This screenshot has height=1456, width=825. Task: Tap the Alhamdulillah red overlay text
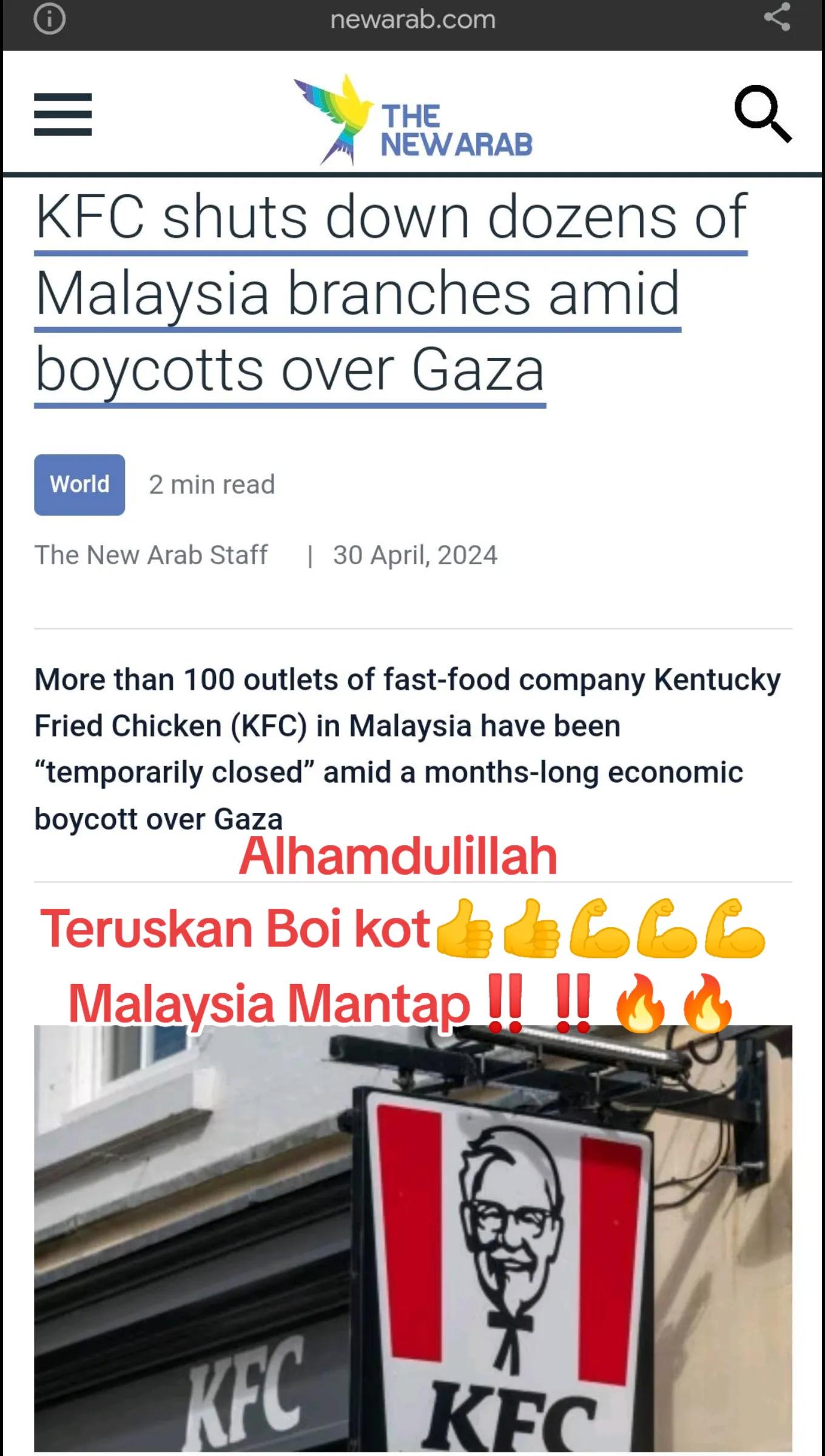tap(398, 855)
